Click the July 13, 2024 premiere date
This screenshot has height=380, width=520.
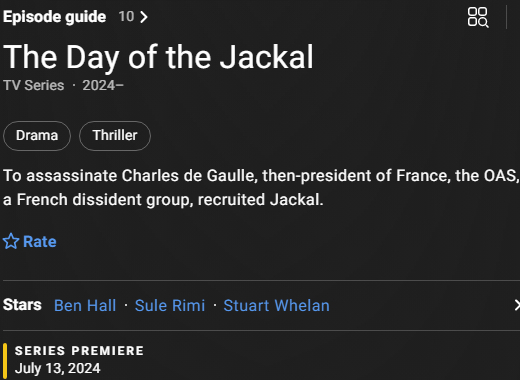(x=58, y=368)
